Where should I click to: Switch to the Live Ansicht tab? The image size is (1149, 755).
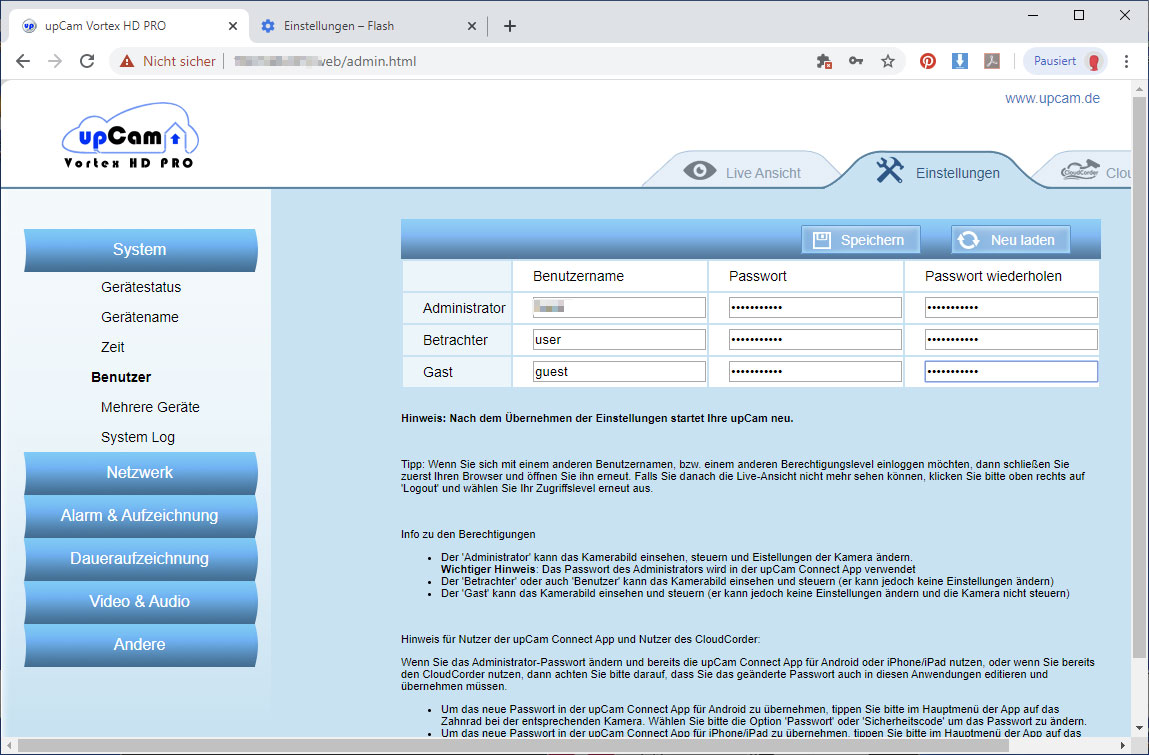tap(742, 172)
